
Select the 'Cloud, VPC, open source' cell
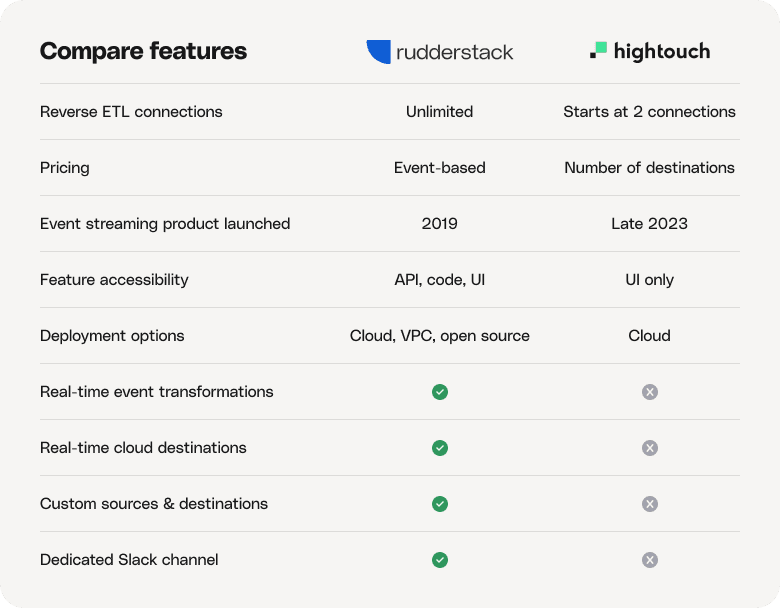pos(439,336)
